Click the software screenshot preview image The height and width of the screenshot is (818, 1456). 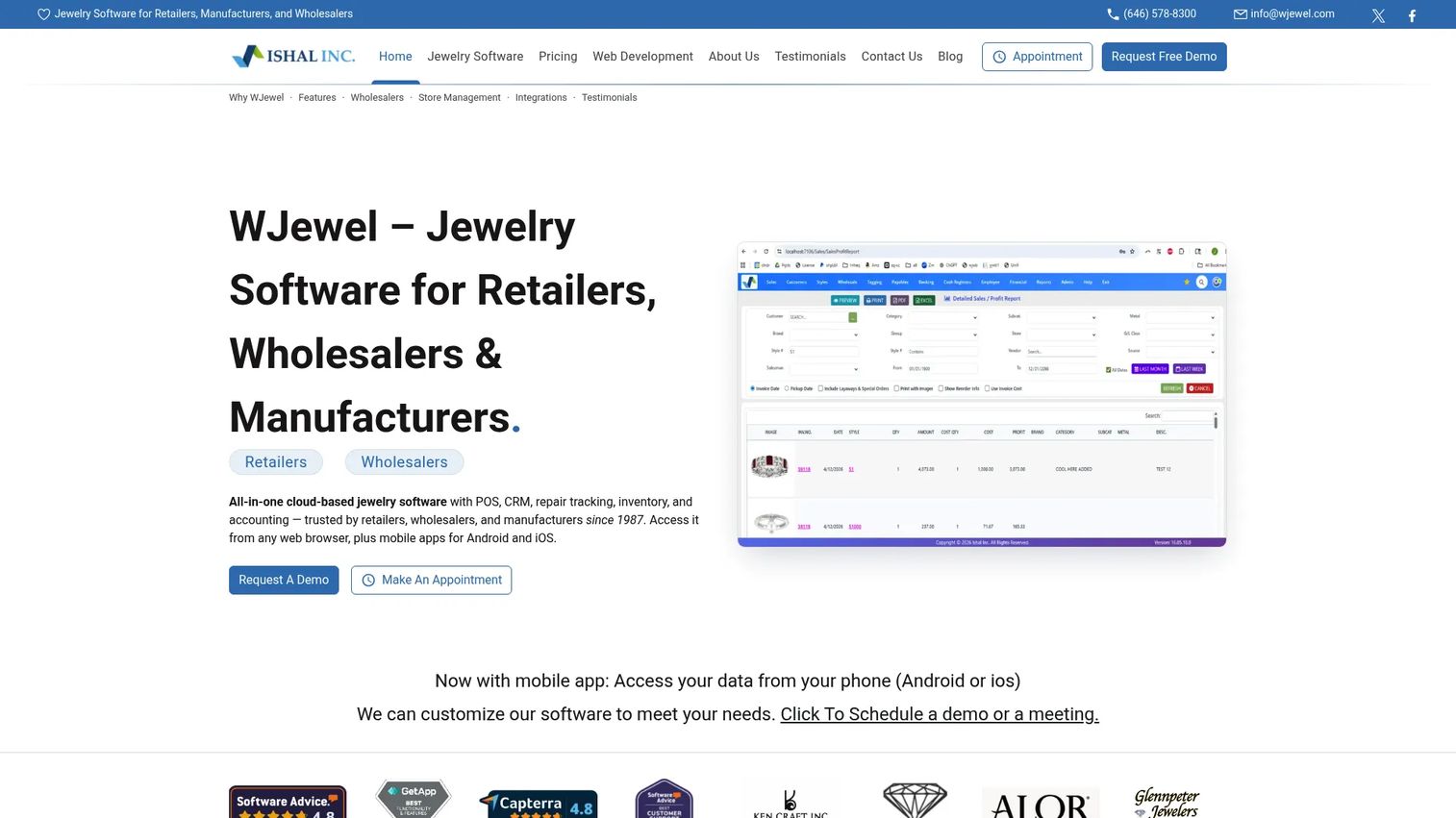(x=981, y=394)
